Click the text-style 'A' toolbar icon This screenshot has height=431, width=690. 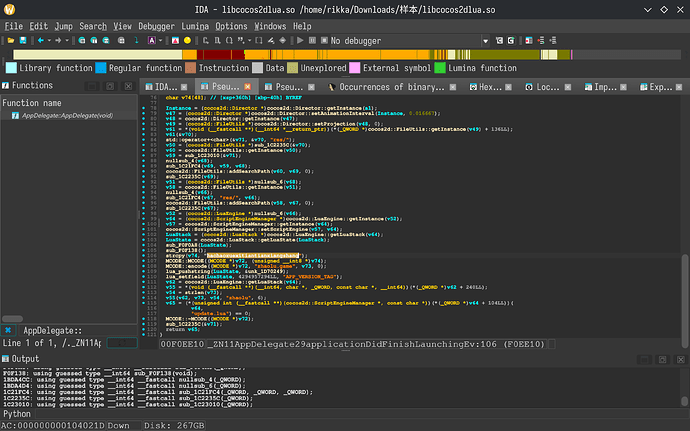(x=151, y=41)
